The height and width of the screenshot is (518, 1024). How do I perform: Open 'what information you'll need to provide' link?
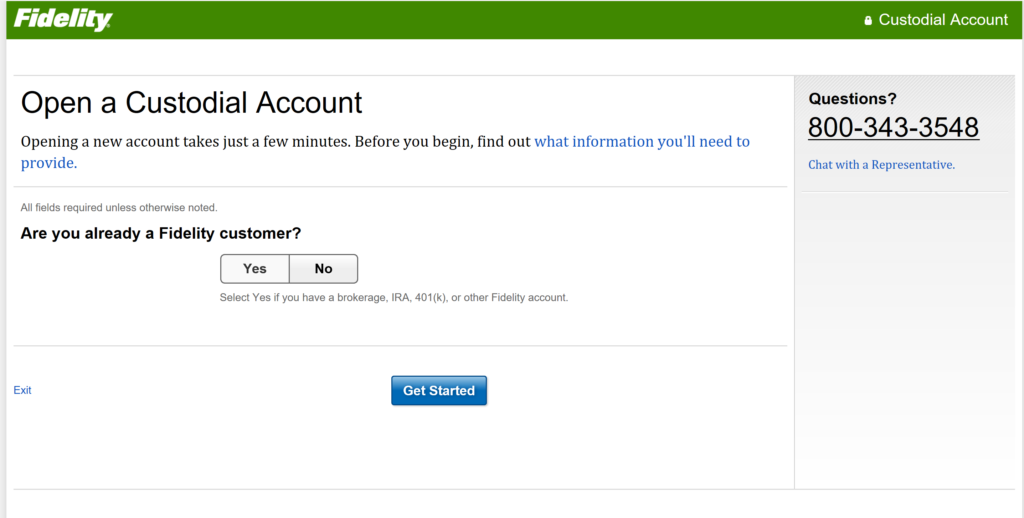(x=385, y=152)
